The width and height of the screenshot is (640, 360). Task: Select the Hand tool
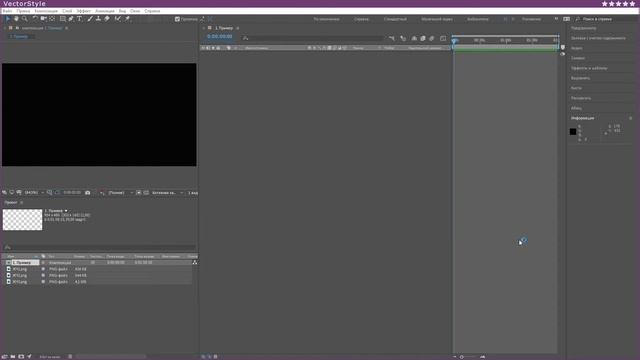pyautogui.click(x=16, y=19)
